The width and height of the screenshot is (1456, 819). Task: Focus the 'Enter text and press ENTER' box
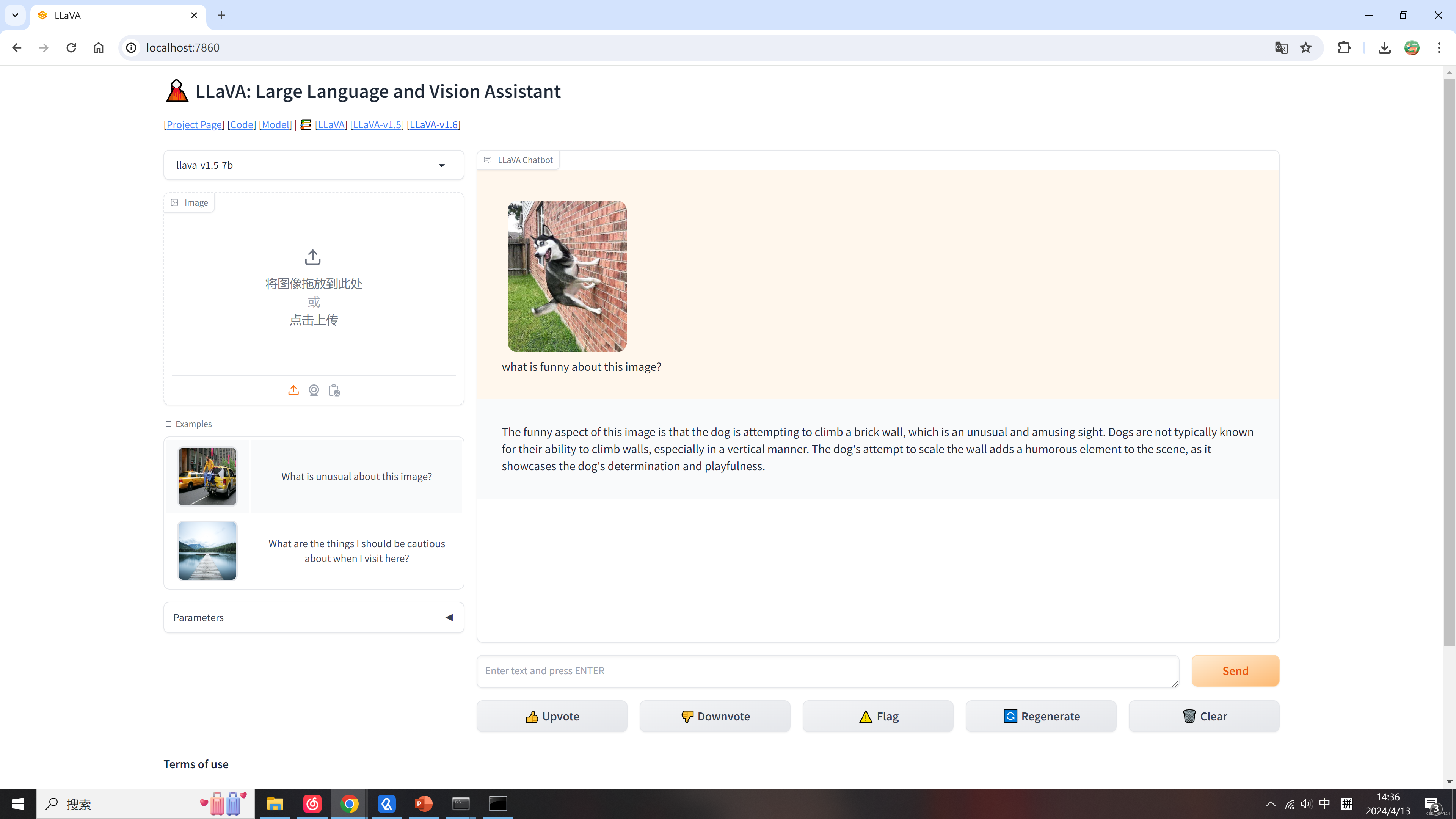click(x=828, y=671)
